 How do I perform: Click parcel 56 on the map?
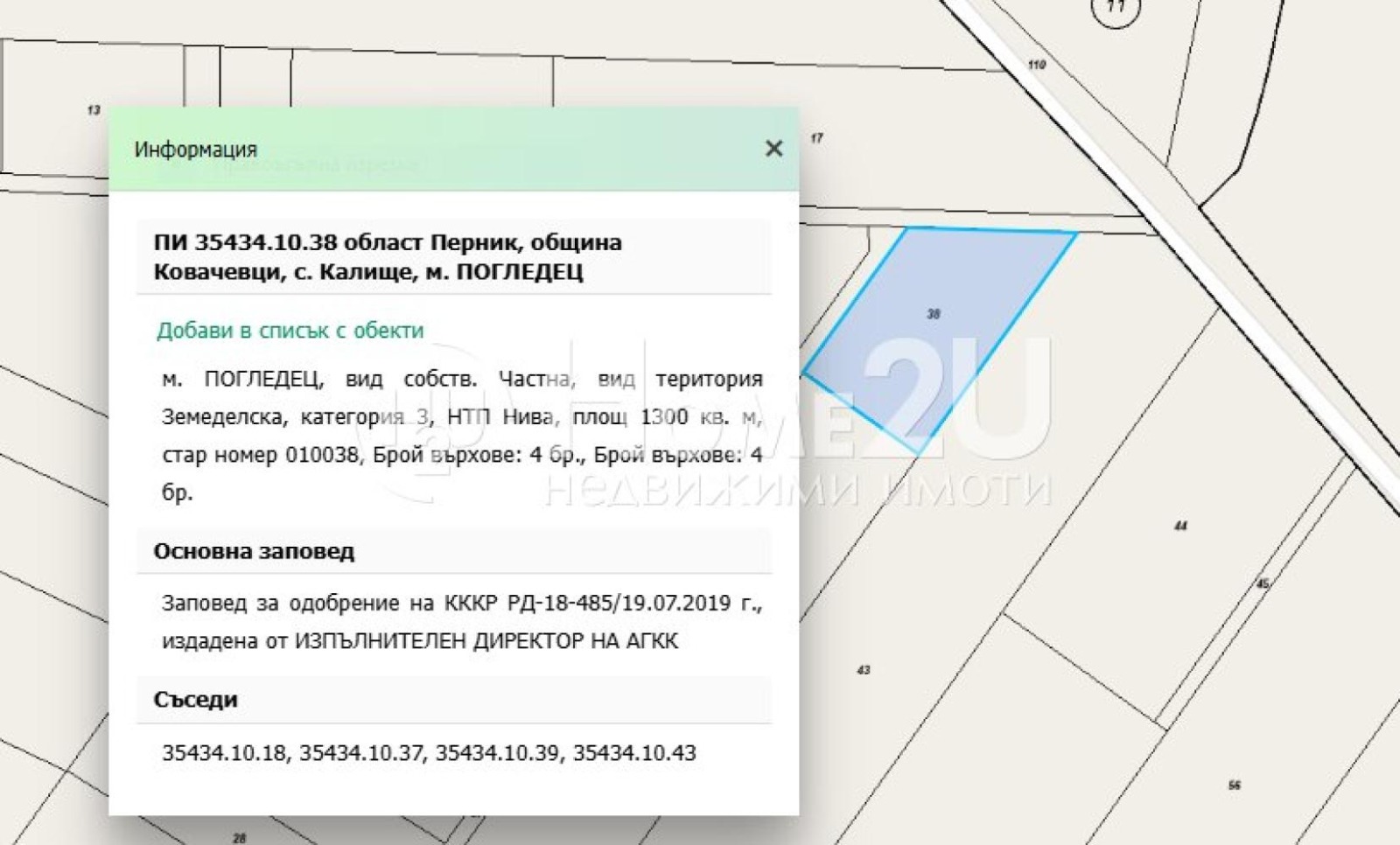(1234, 786)
